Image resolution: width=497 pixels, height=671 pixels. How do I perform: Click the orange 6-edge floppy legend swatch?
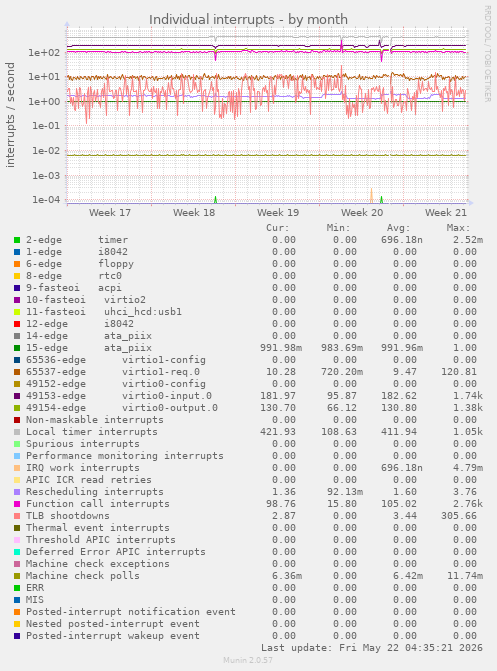tap(17, 264)
